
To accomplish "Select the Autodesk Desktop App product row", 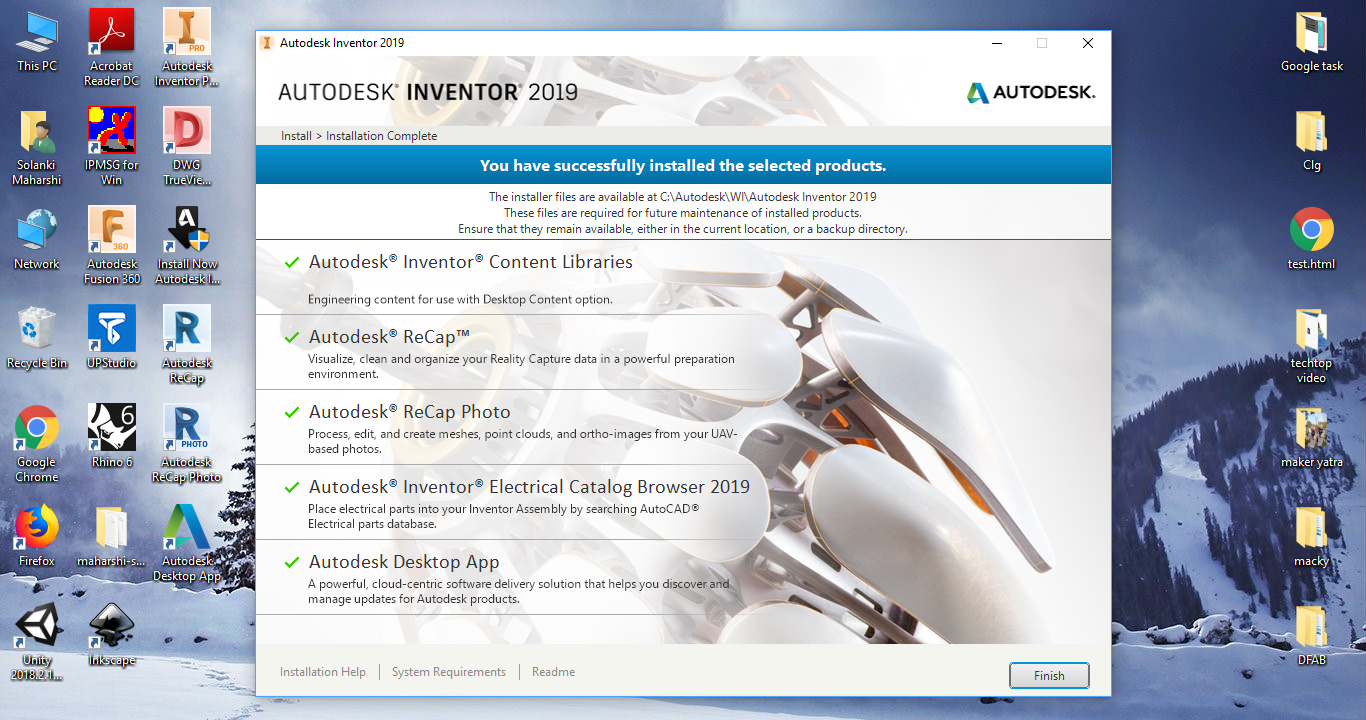I will [x=683, y=577].
